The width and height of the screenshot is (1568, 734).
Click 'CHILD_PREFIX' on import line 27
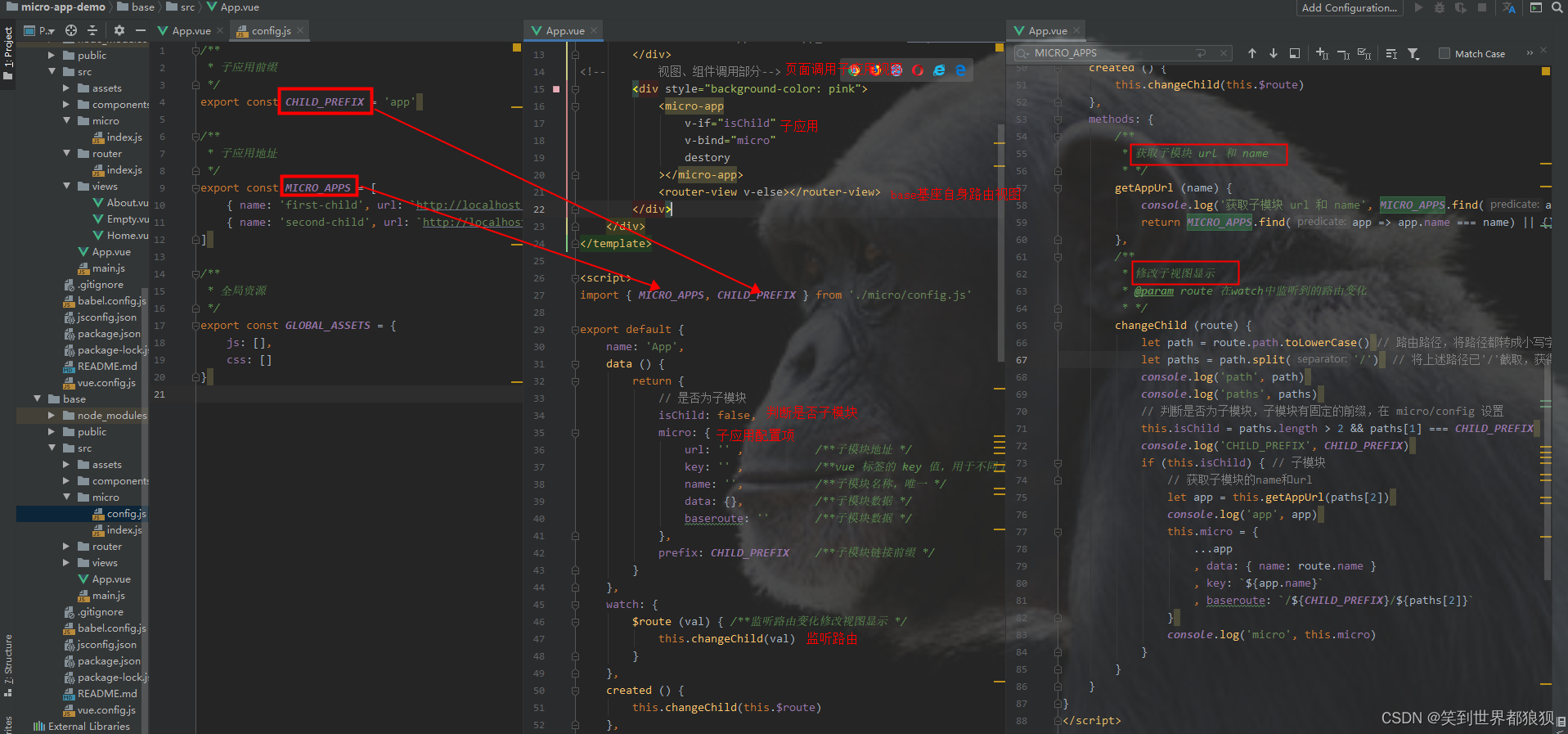click(757, 295)
